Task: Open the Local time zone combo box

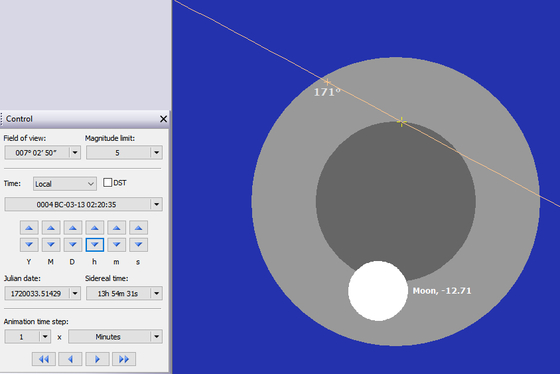Action: click(x=65, y=184)
